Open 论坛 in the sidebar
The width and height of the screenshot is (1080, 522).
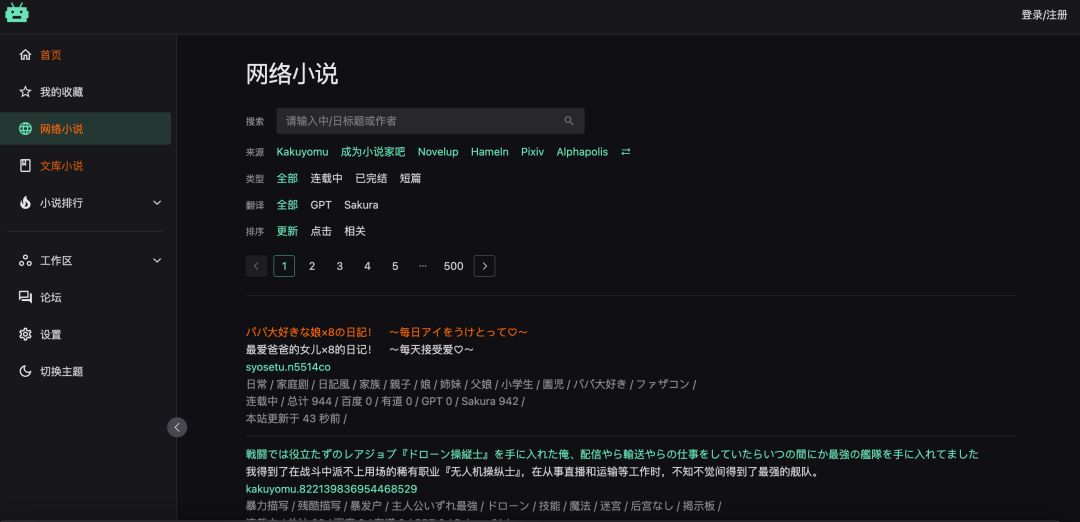tap(50, 298)
